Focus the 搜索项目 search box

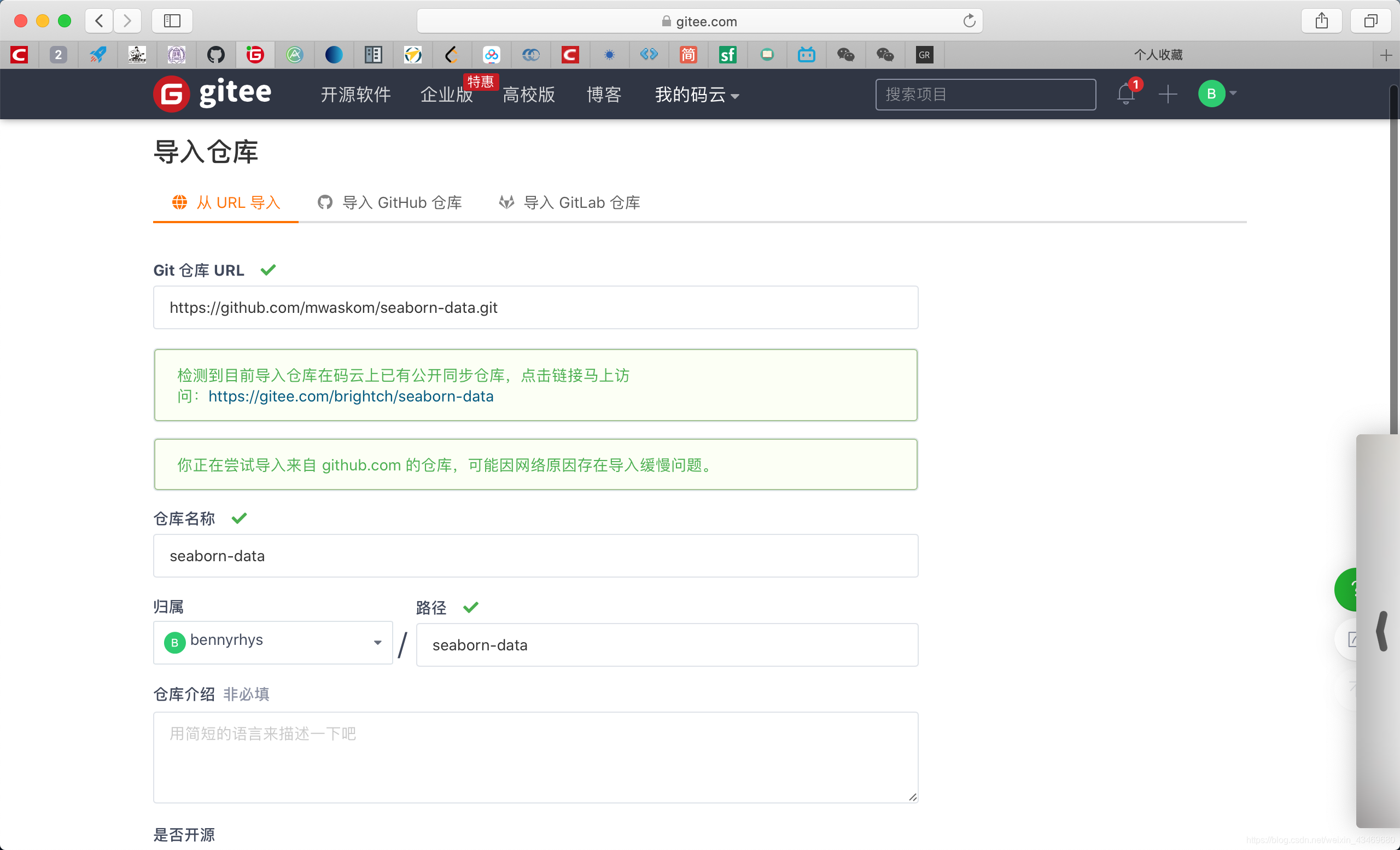(985, 94)
